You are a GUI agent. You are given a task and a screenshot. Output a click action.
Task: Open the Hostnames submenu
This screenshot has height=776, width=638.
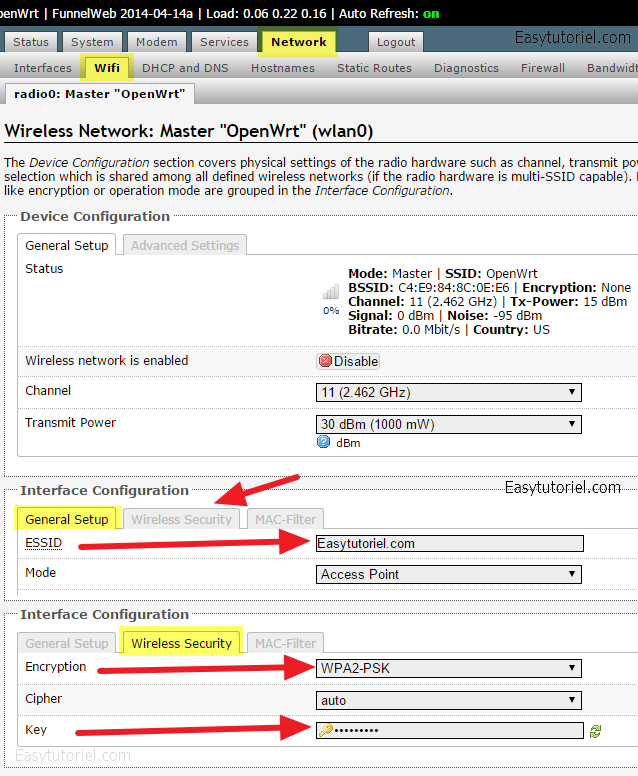point(283,68)
